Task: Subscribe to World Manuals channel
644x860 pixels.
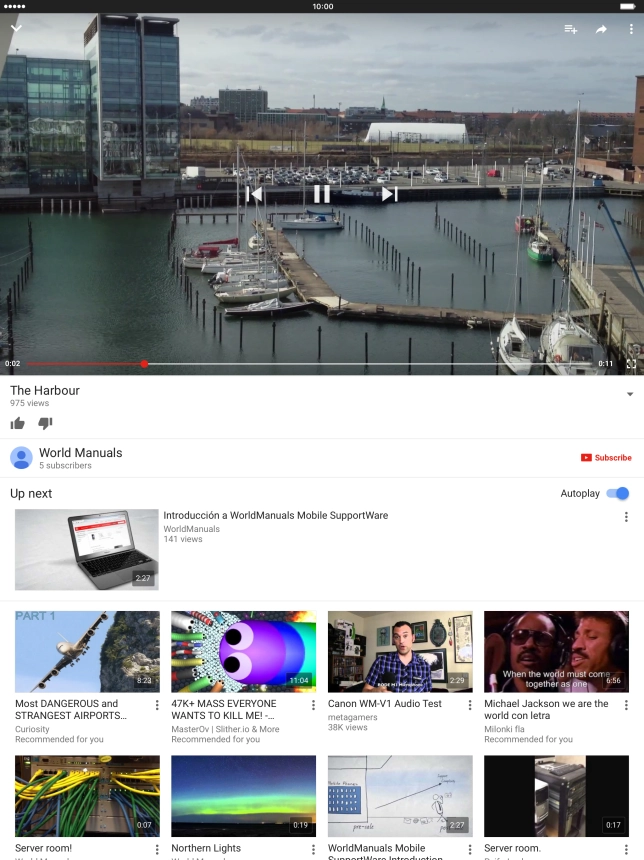Action: click(x=606, y=457)
